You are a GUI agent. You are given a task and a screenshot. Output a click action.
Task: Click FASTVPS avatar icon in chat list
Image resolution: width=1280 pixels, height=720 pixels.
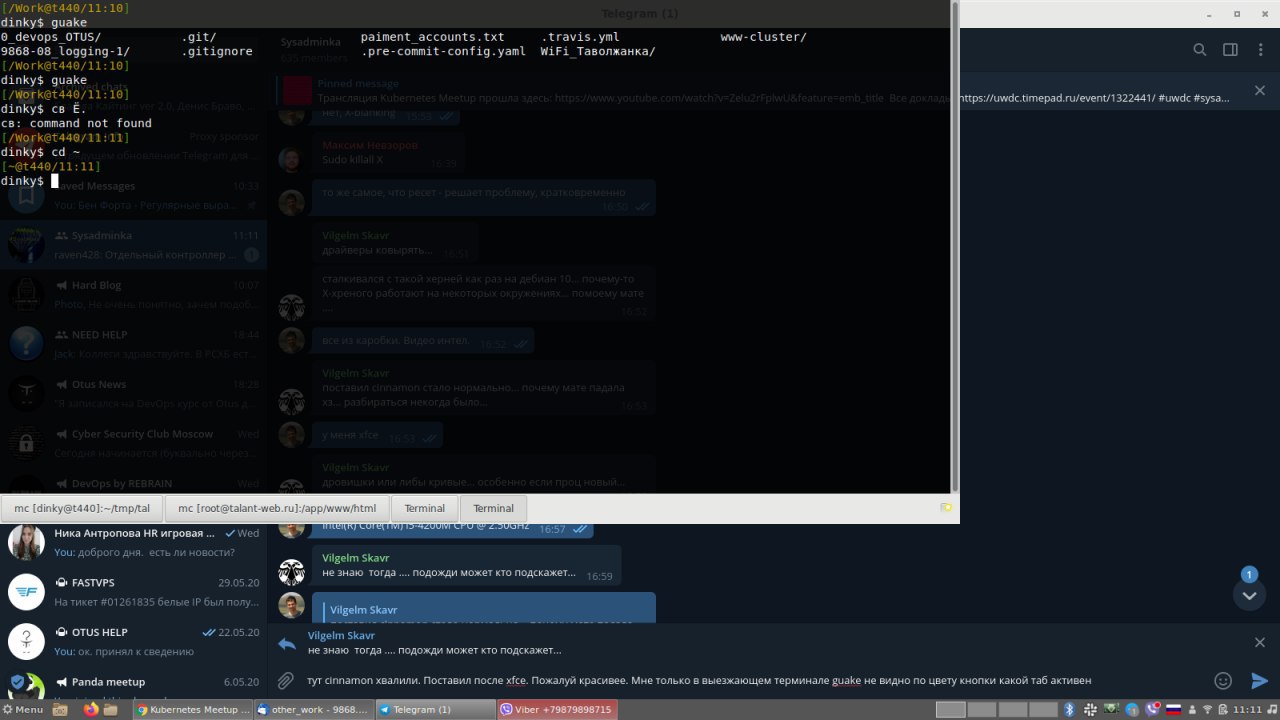pyautogui.click(x=26, y=592)
